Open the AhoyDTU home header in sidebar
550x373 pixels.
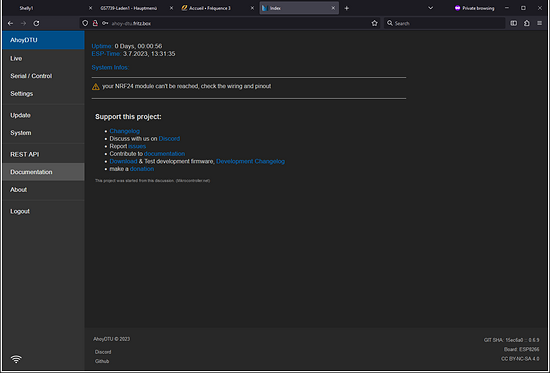point(43,40)
